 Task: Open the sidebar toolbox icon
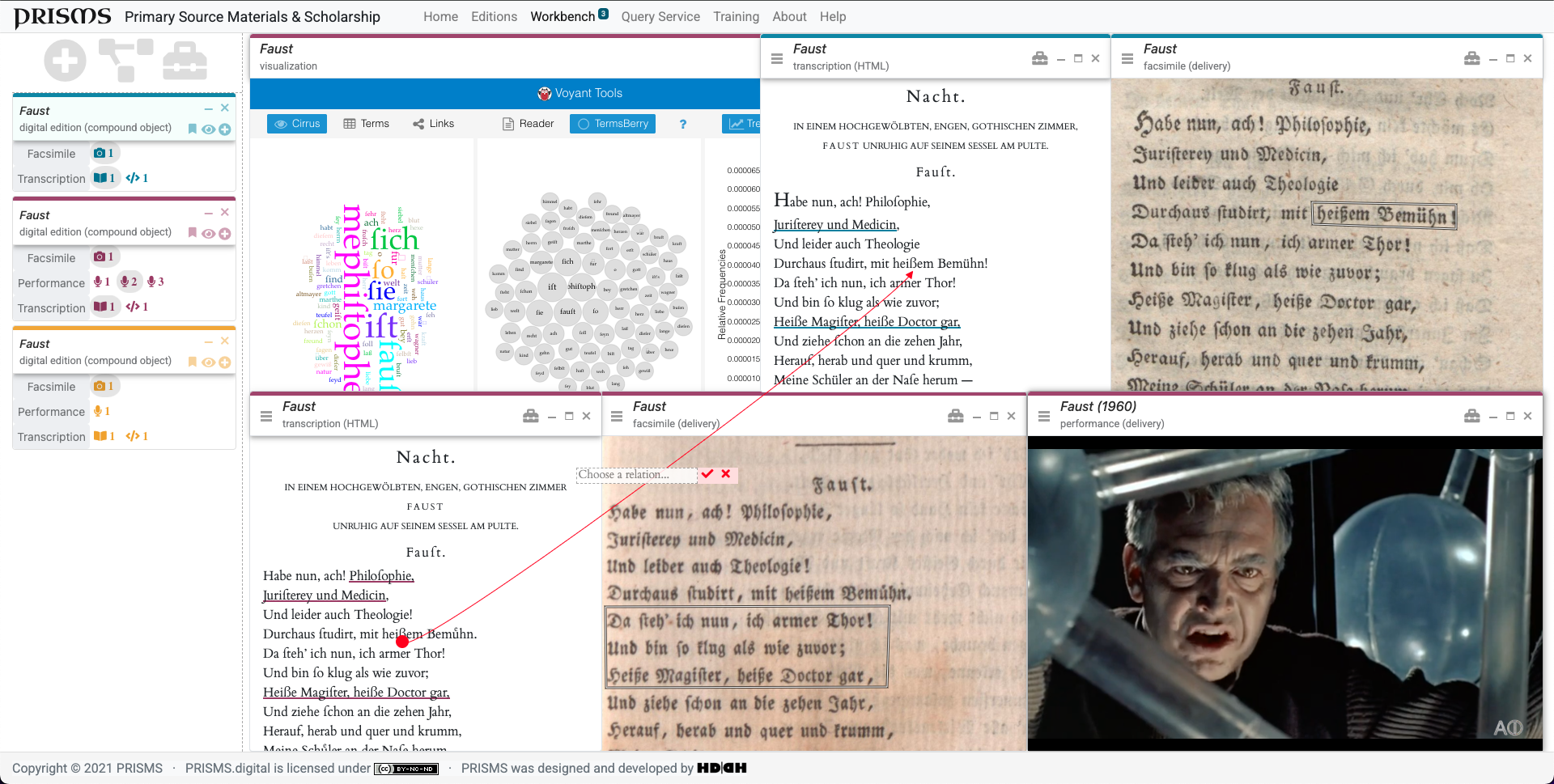pos(185,61)
